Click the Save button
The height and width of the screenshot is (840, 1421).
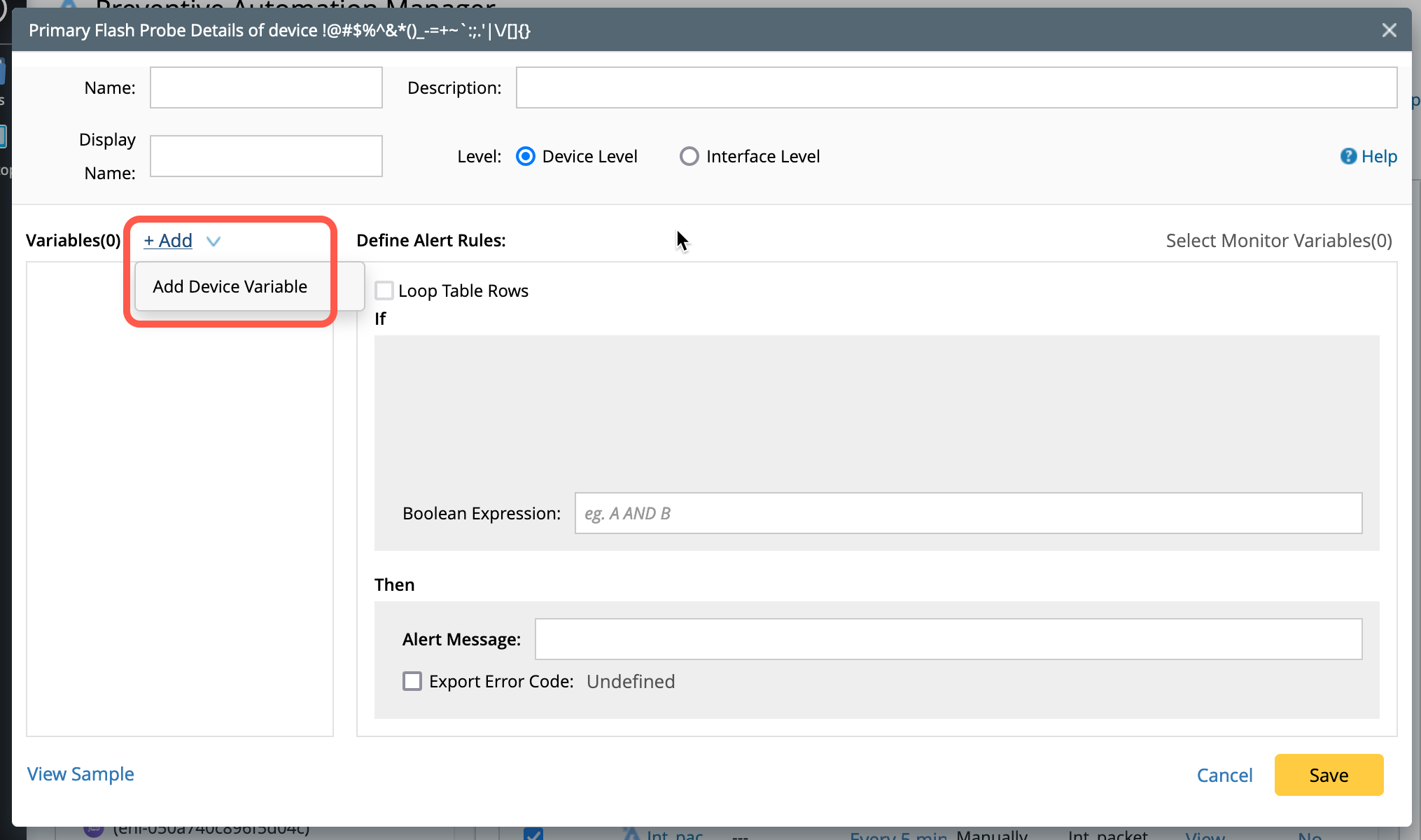(1328, 775)
